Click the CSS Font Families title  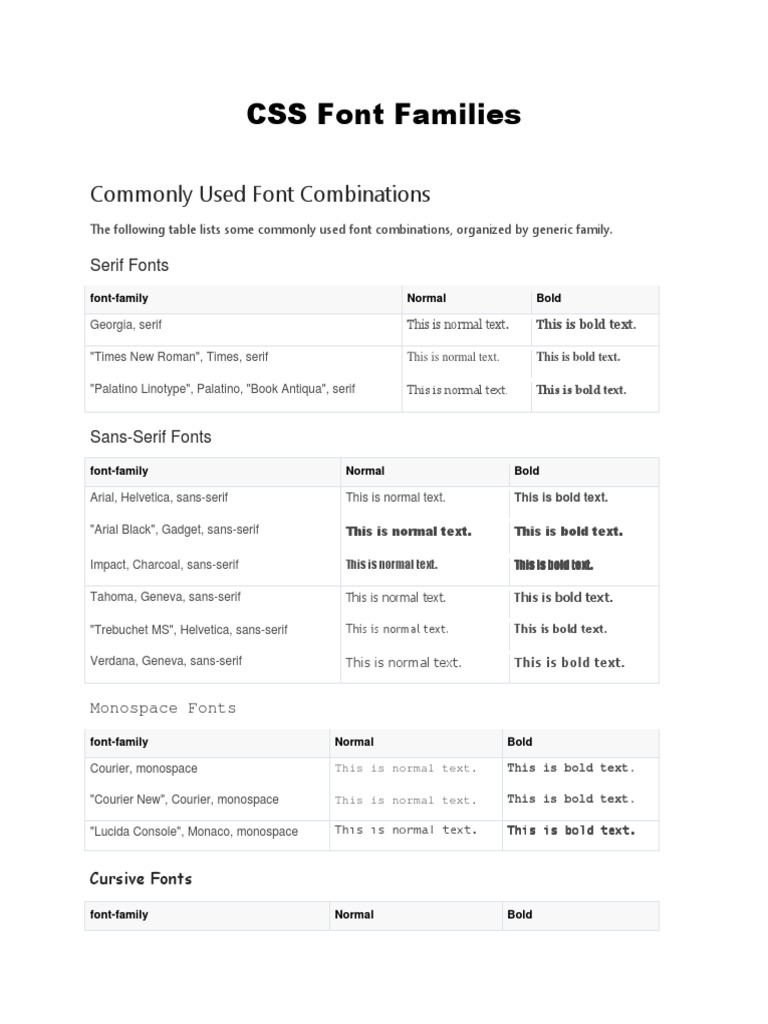point(384,115)
